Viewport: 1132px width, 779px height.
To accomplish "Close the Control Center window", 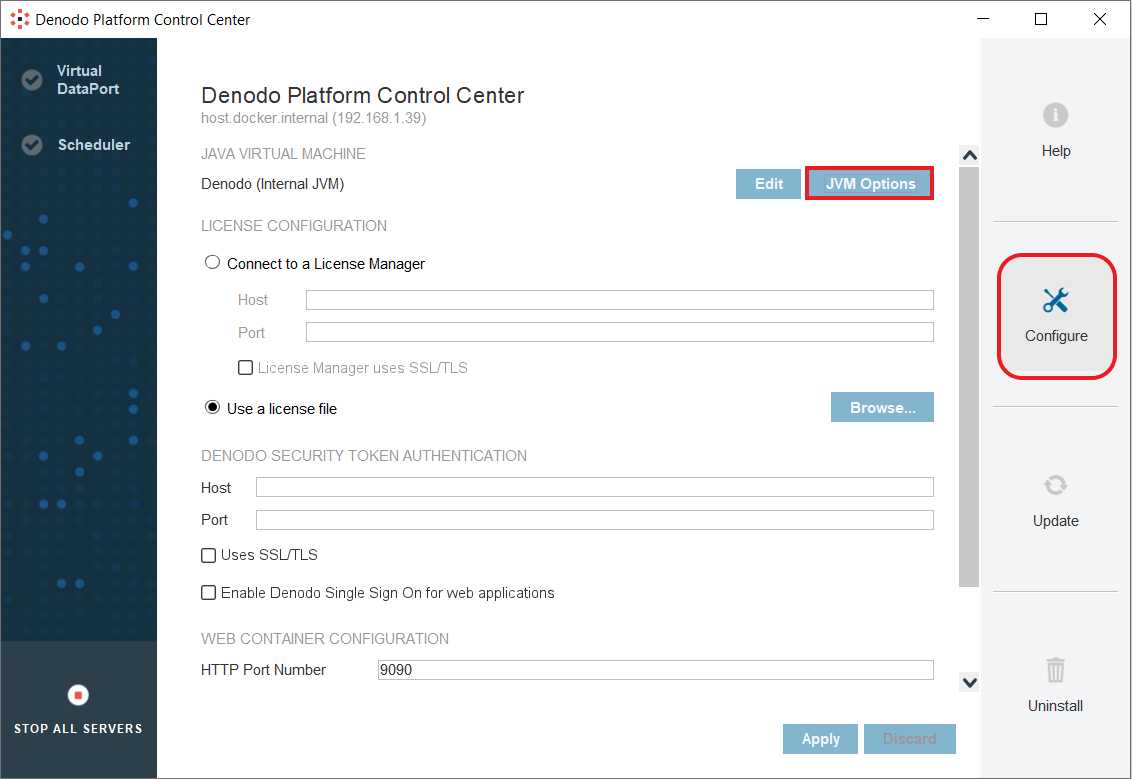I will [x=1100, y=19].
